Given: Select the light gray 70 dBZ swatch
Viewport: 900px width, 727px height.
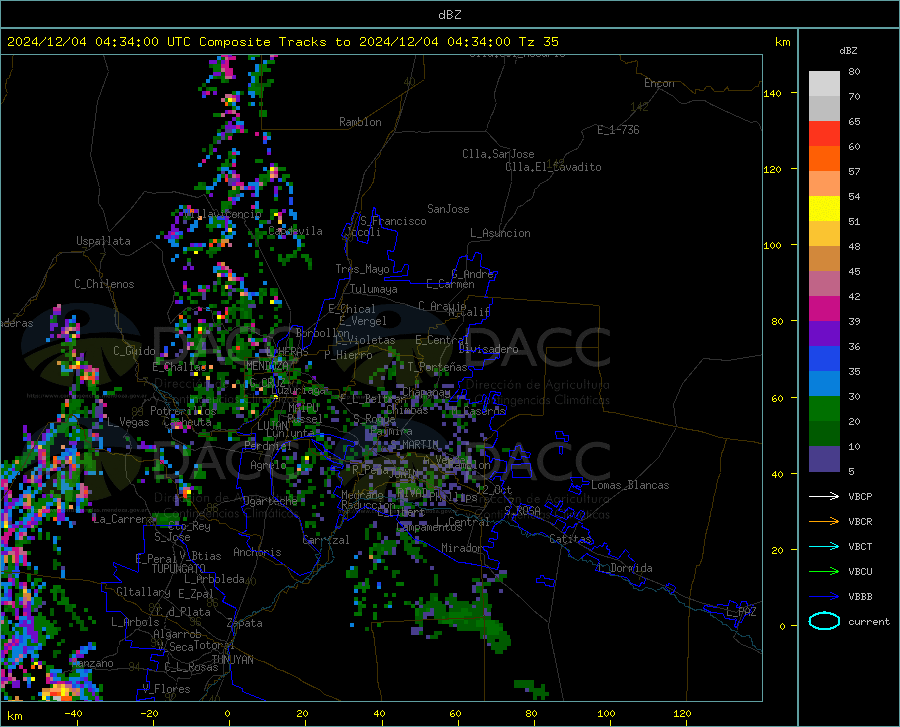Looking at the screenshot, I should point(824,84).
